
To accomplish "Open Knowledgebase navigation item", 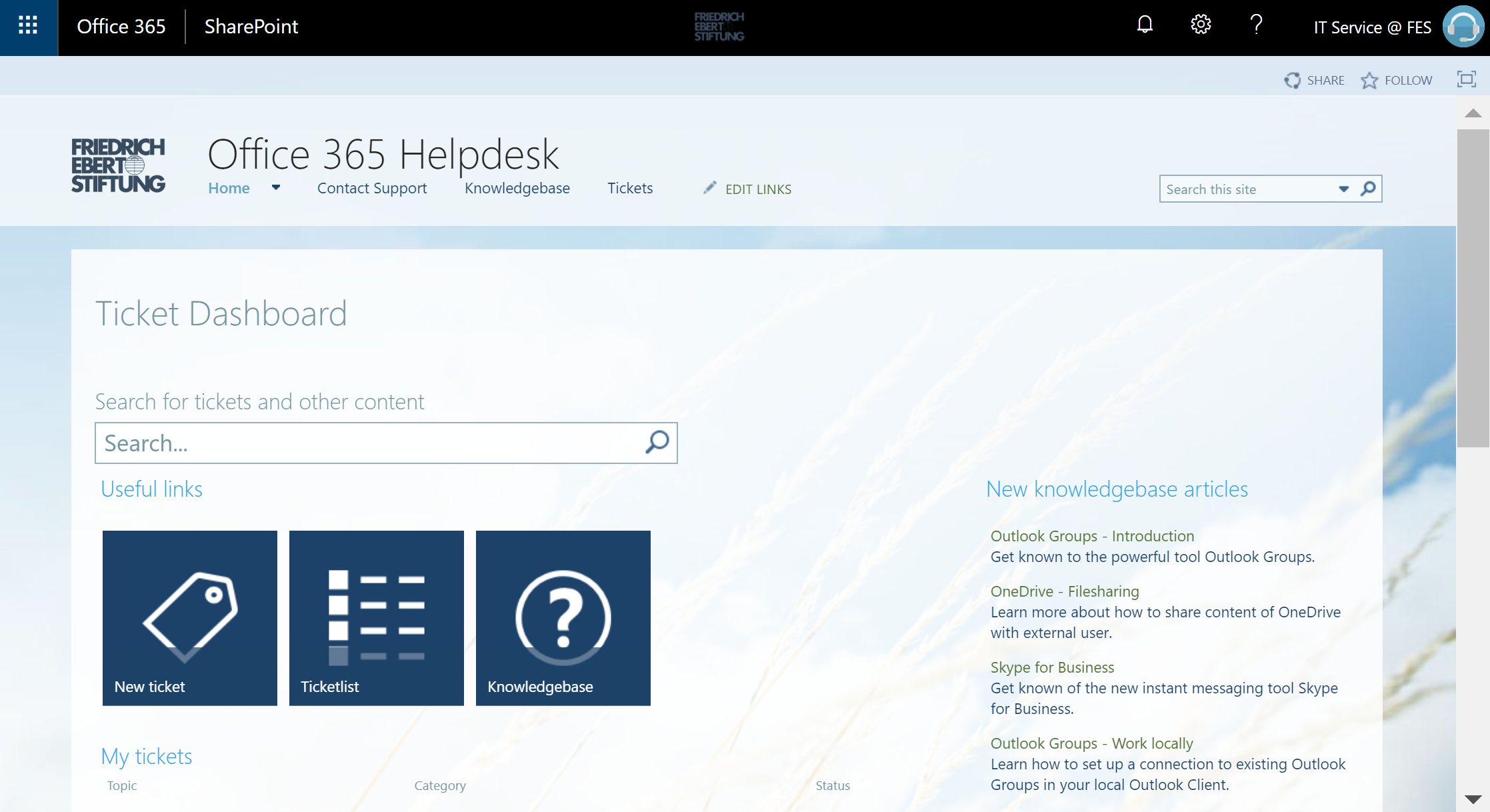I will coord(517,189).
